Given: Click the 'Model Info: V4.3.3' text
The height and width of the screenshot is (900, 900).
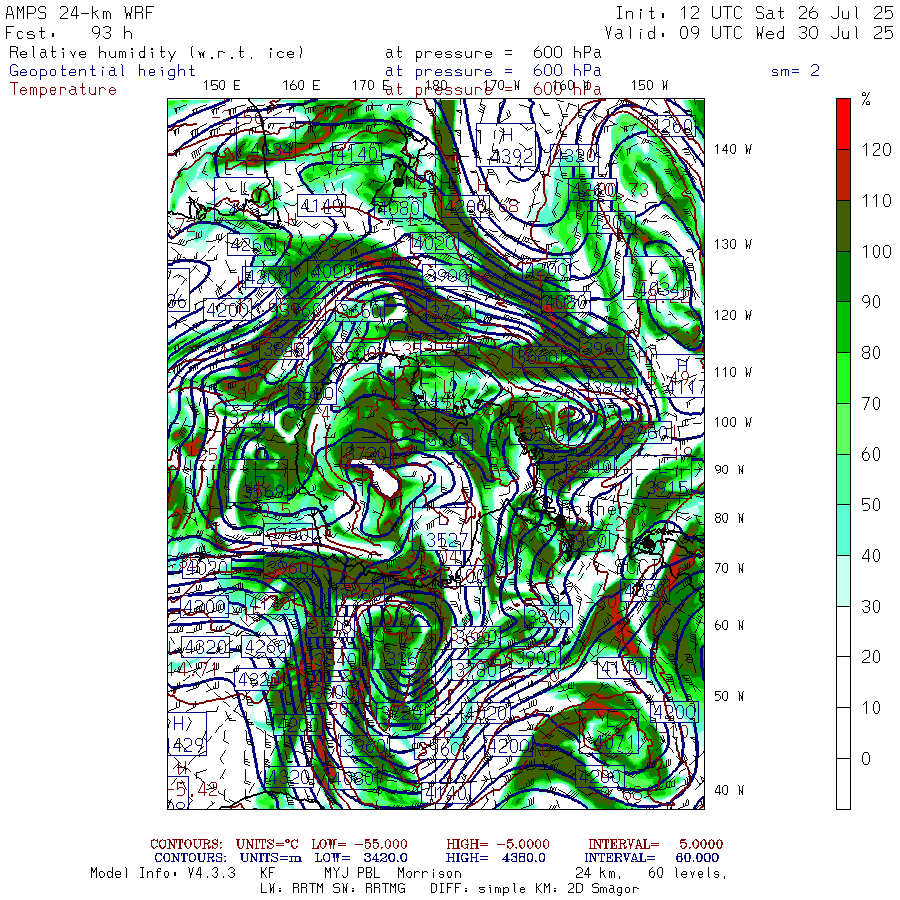Looking at the screenshot, I should click(x=163, y=873).
